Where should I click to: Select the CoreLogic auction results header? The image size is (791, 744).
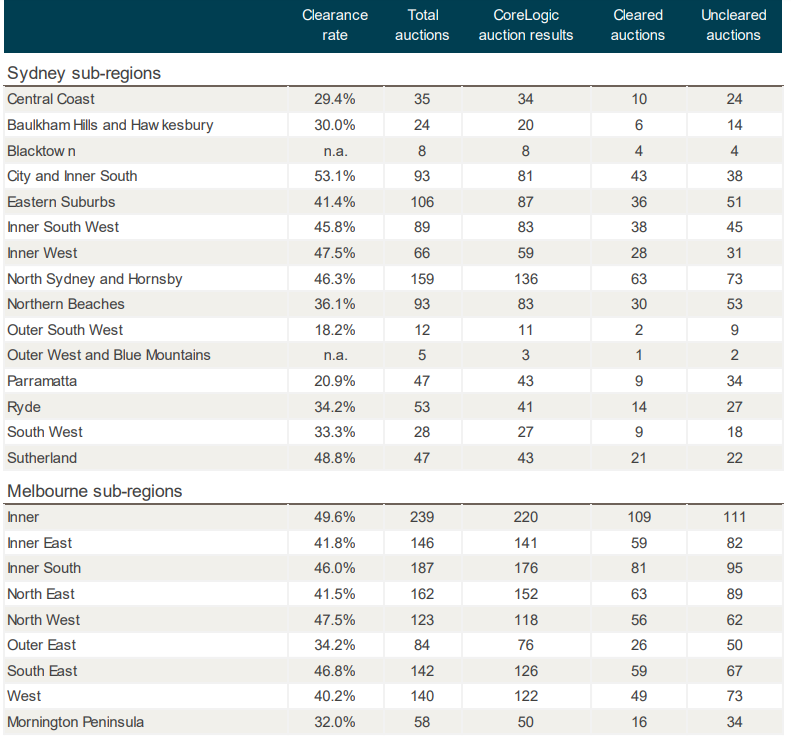[526, 25]
